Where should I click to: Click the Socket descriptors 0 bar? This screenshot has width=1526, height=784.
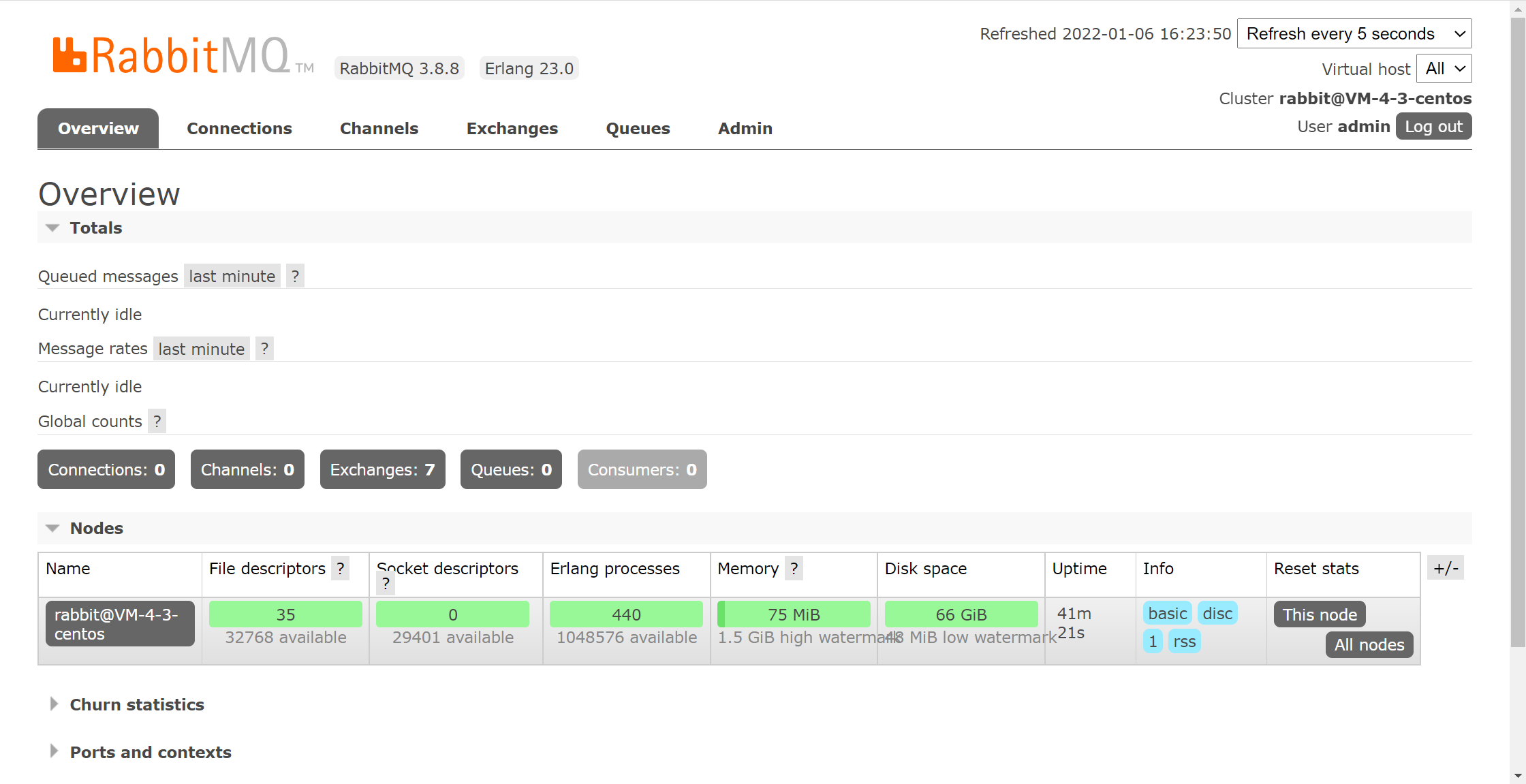(x=452, y=614)
